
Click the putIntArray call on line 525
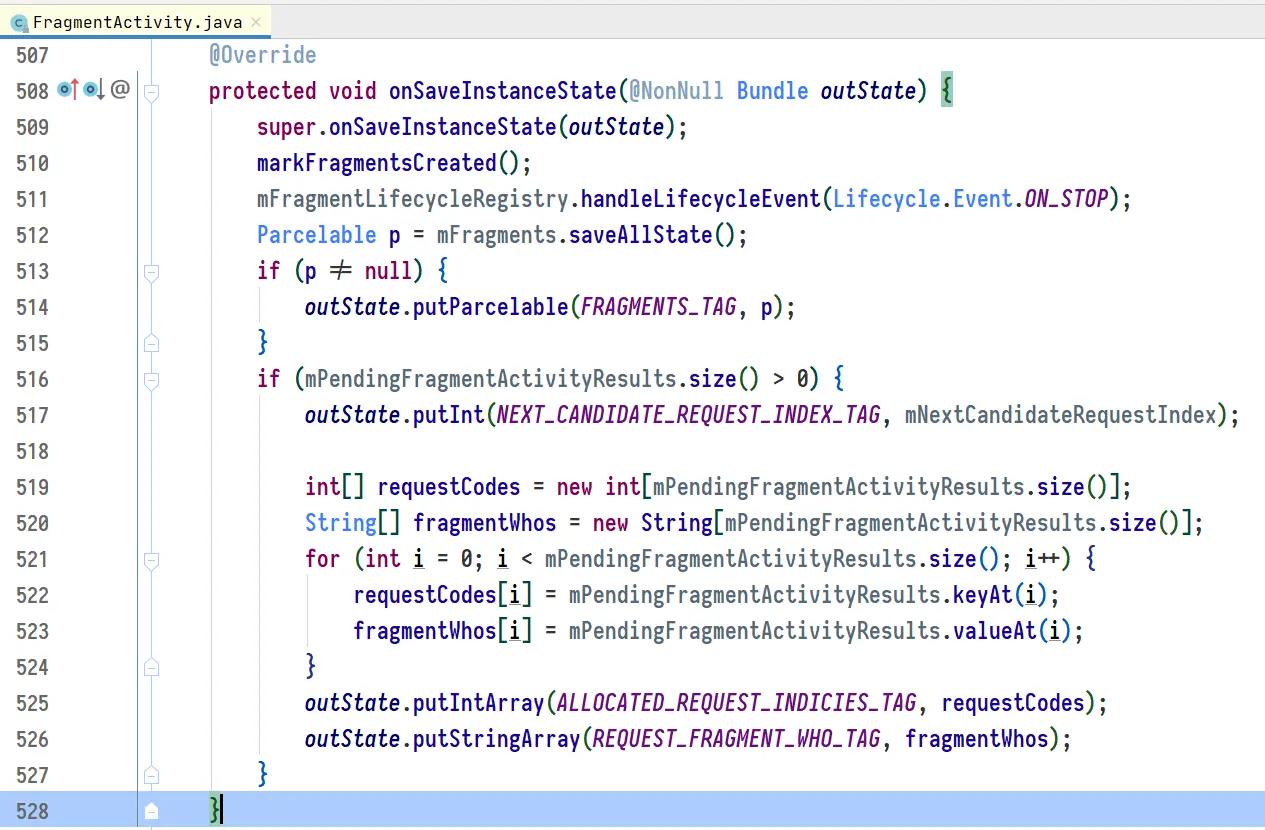tap(479, 703)
